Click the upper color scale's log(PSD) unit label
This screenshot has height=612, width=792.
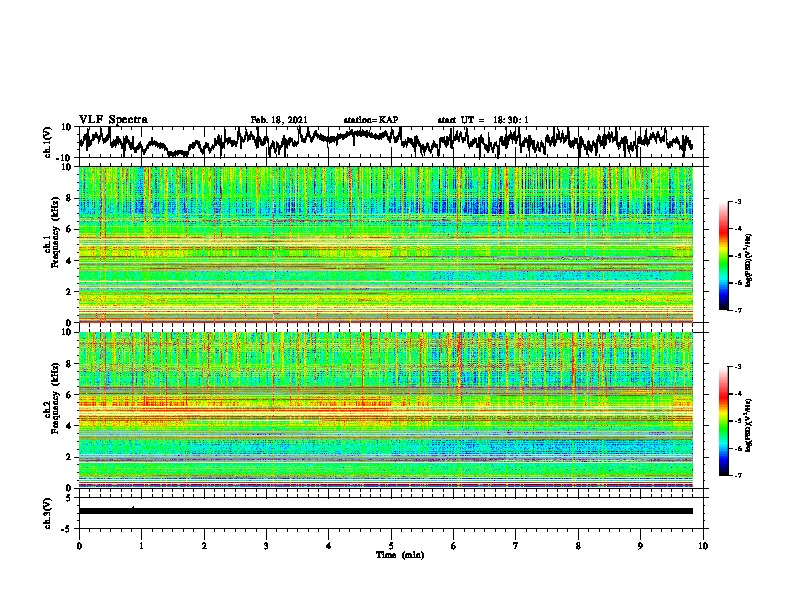749,260
